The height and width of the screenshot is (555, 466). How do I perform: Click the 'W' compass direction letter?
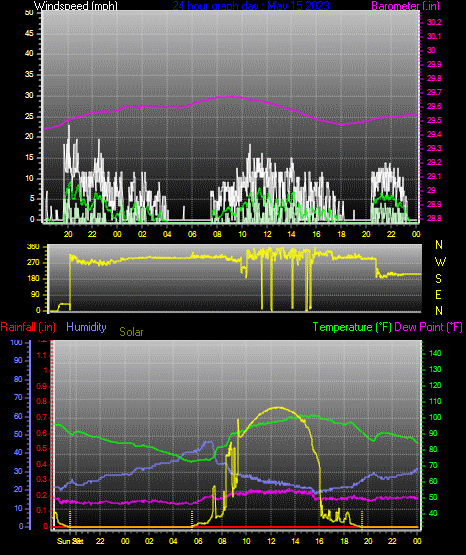point(440,262)
